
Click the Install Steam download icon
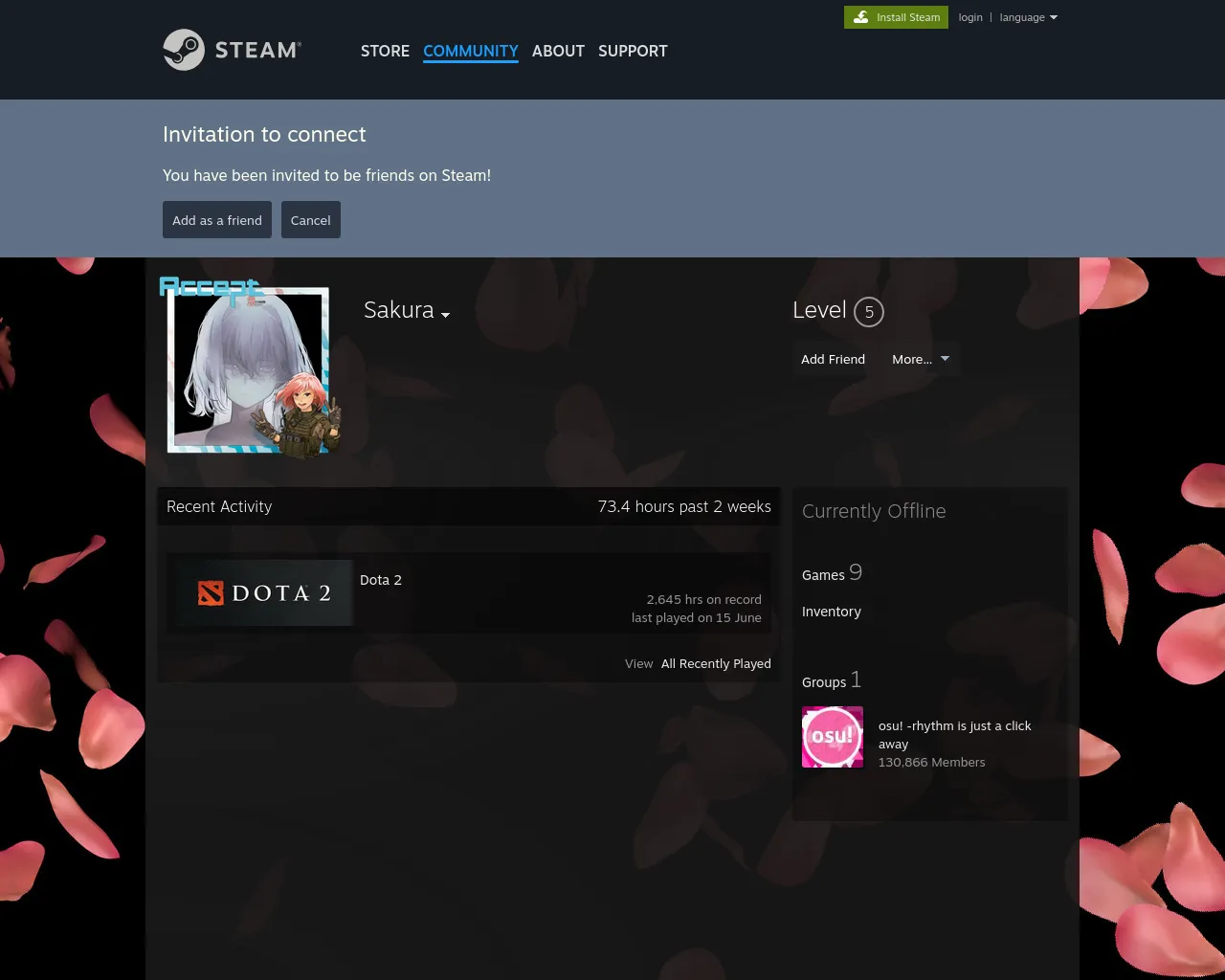(x=861, y=17)
